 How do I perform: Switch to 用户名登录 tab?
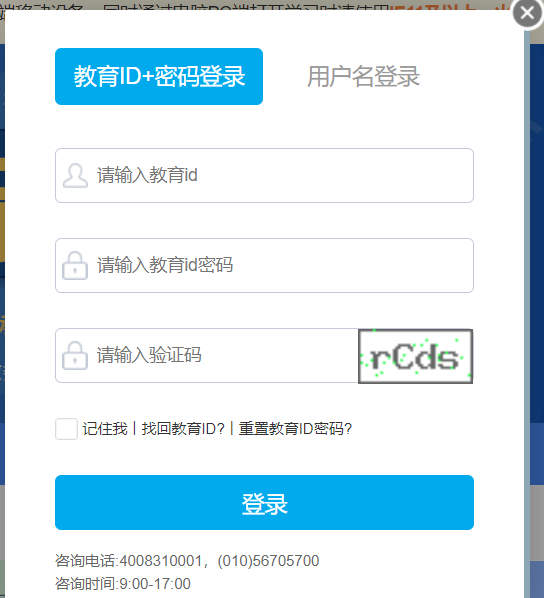pyautogui.click(x=364, y=76)
